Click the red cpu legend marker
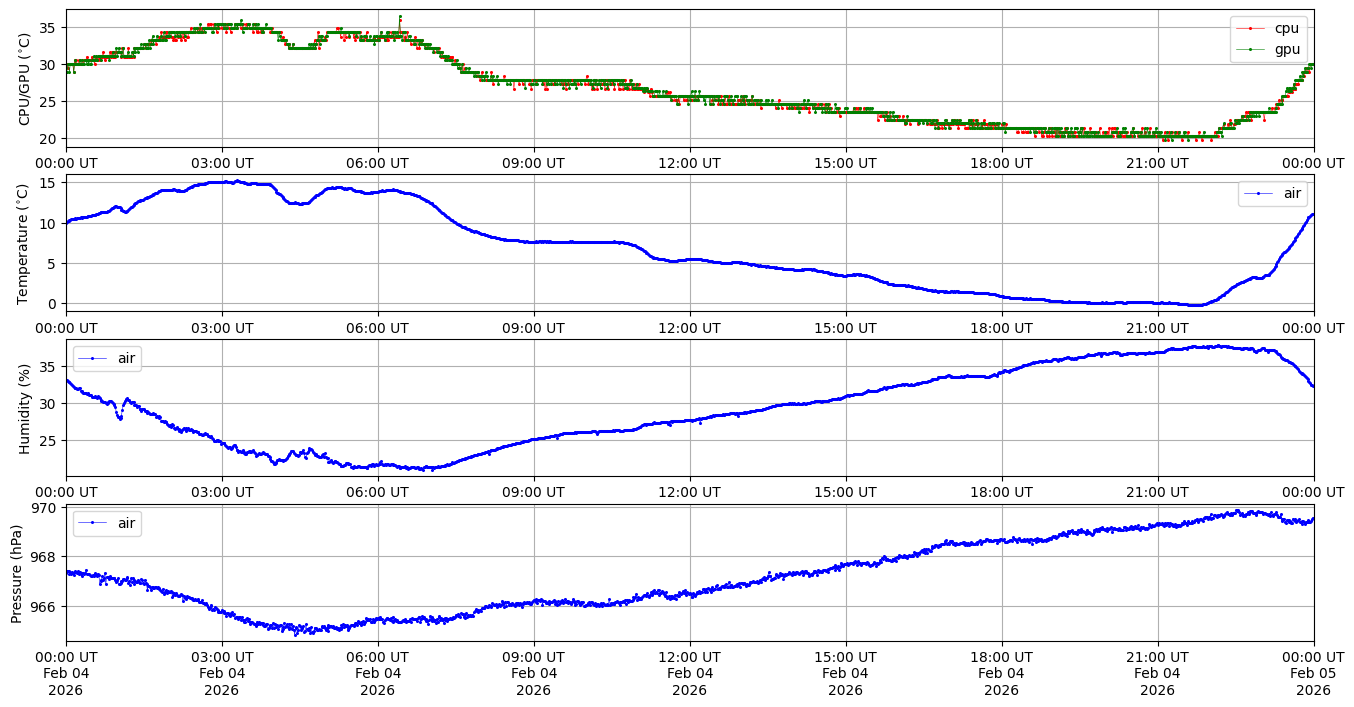The width and height of the screenshot is (1354, 707). [1250, 28]
